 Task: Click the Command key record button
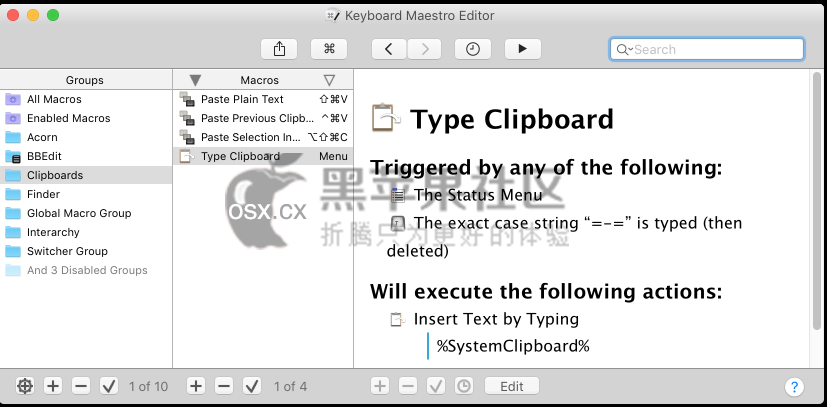329,49
